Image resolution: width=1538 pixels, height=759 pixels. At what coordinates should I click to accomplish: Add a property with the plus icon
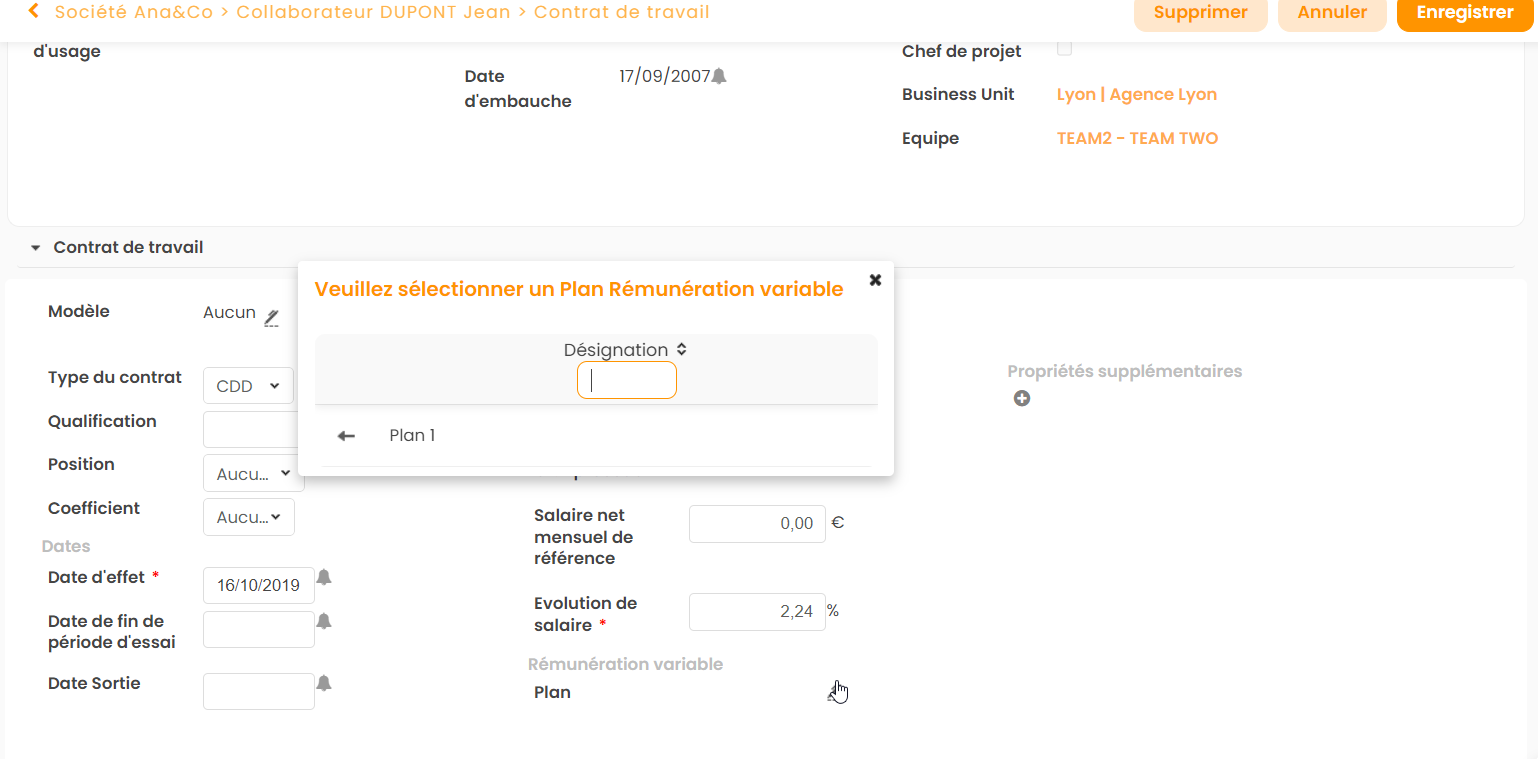click(x=1022, y=399)
